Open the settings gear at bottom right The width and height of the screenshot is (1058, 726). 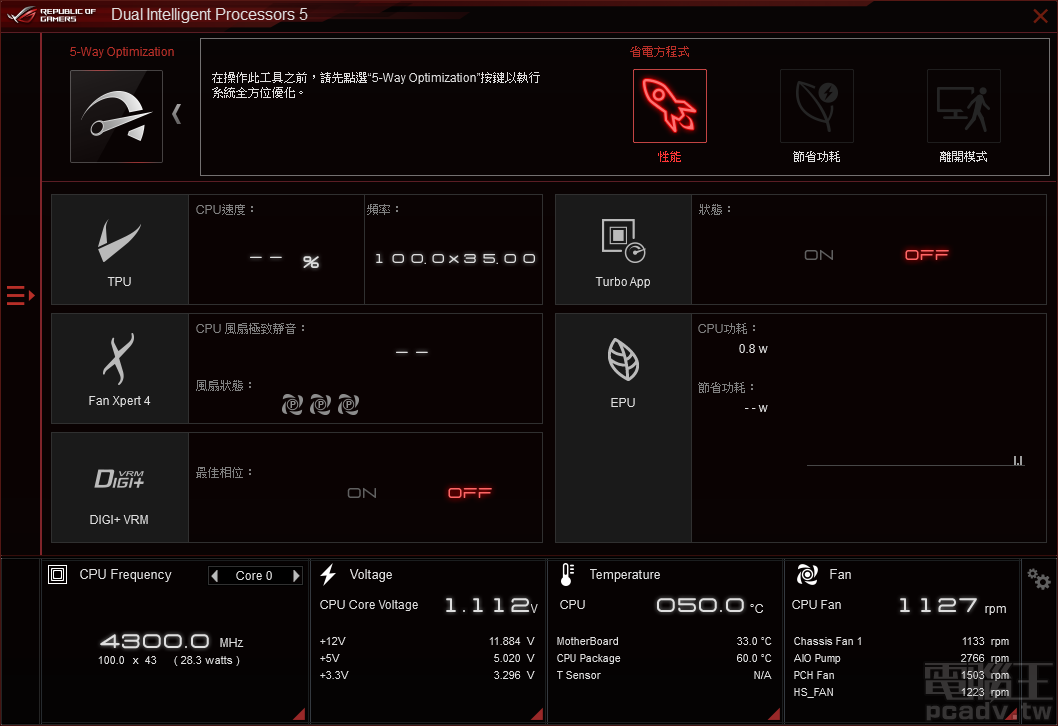pyautogui.click(x=1037, y=578)
